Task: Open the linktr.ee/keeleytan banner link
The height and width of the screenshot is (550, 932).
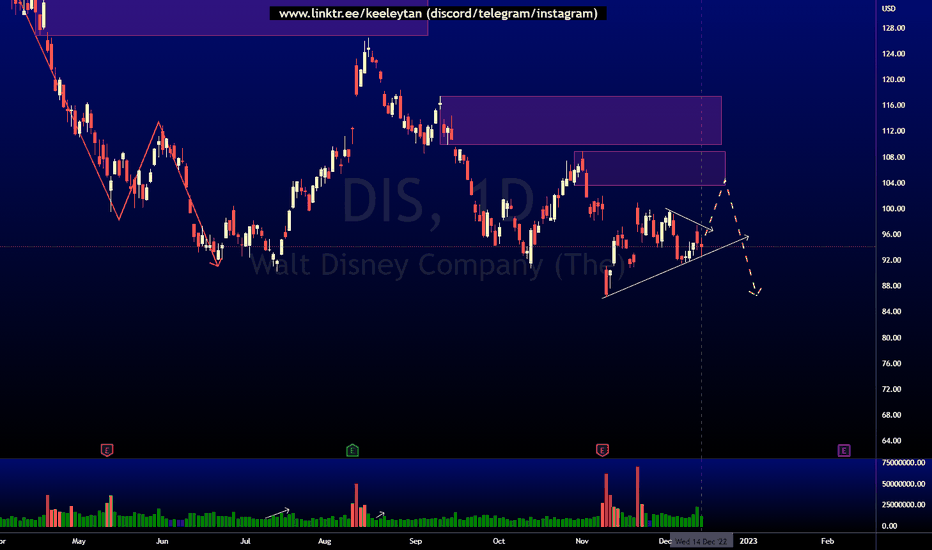Action: pos(438,13)
